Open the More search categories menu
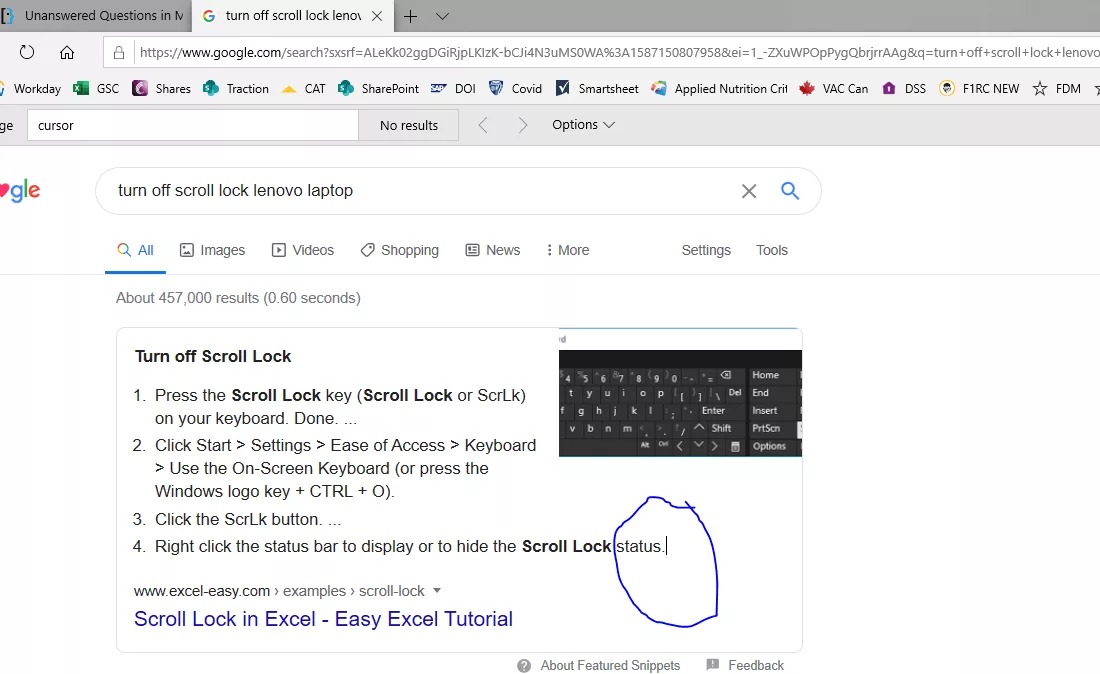 point(568,250)
